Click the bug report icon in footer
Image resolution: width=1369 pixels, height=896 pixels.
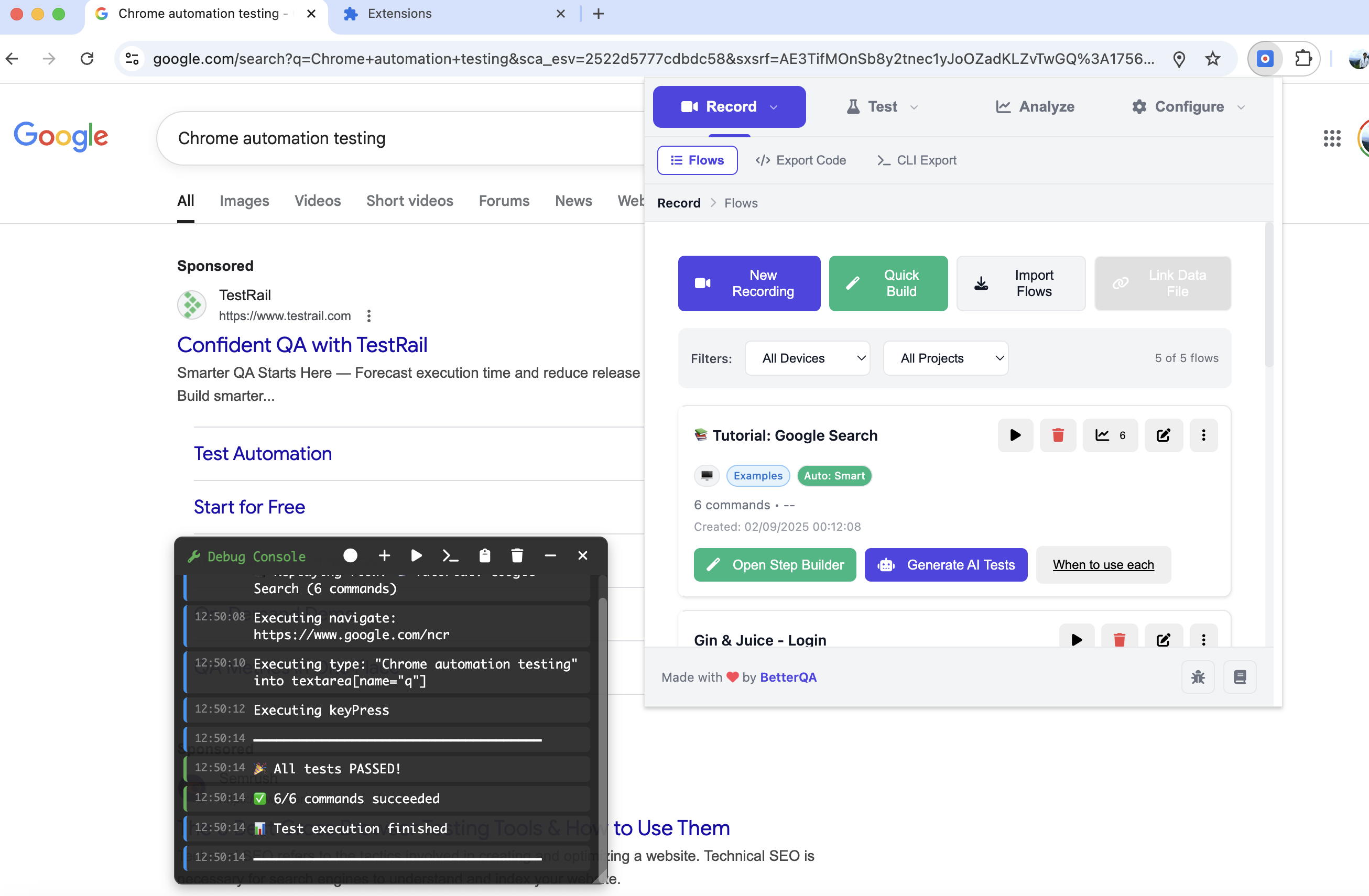pyautogui.click(x=1198, y=677)
